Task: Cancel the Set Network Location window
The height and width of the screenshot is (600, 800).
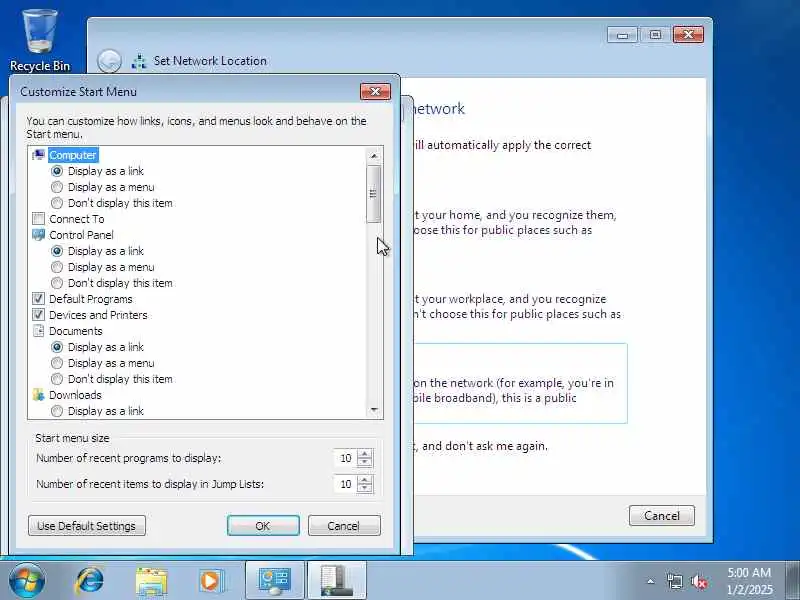Action: point(662,516)
